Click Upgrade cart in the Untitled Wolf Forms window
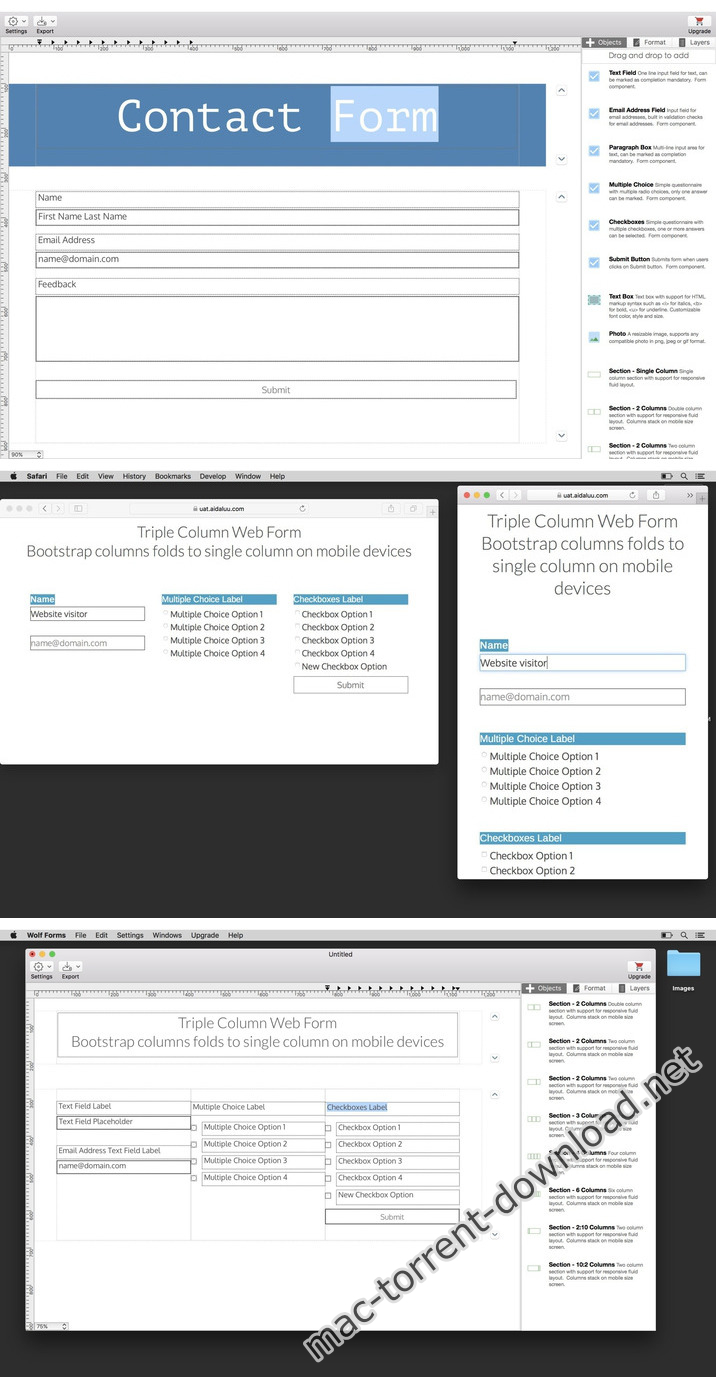Image resolution: width=716 pixels, height=1377 pixels. (x=639, y=967)
